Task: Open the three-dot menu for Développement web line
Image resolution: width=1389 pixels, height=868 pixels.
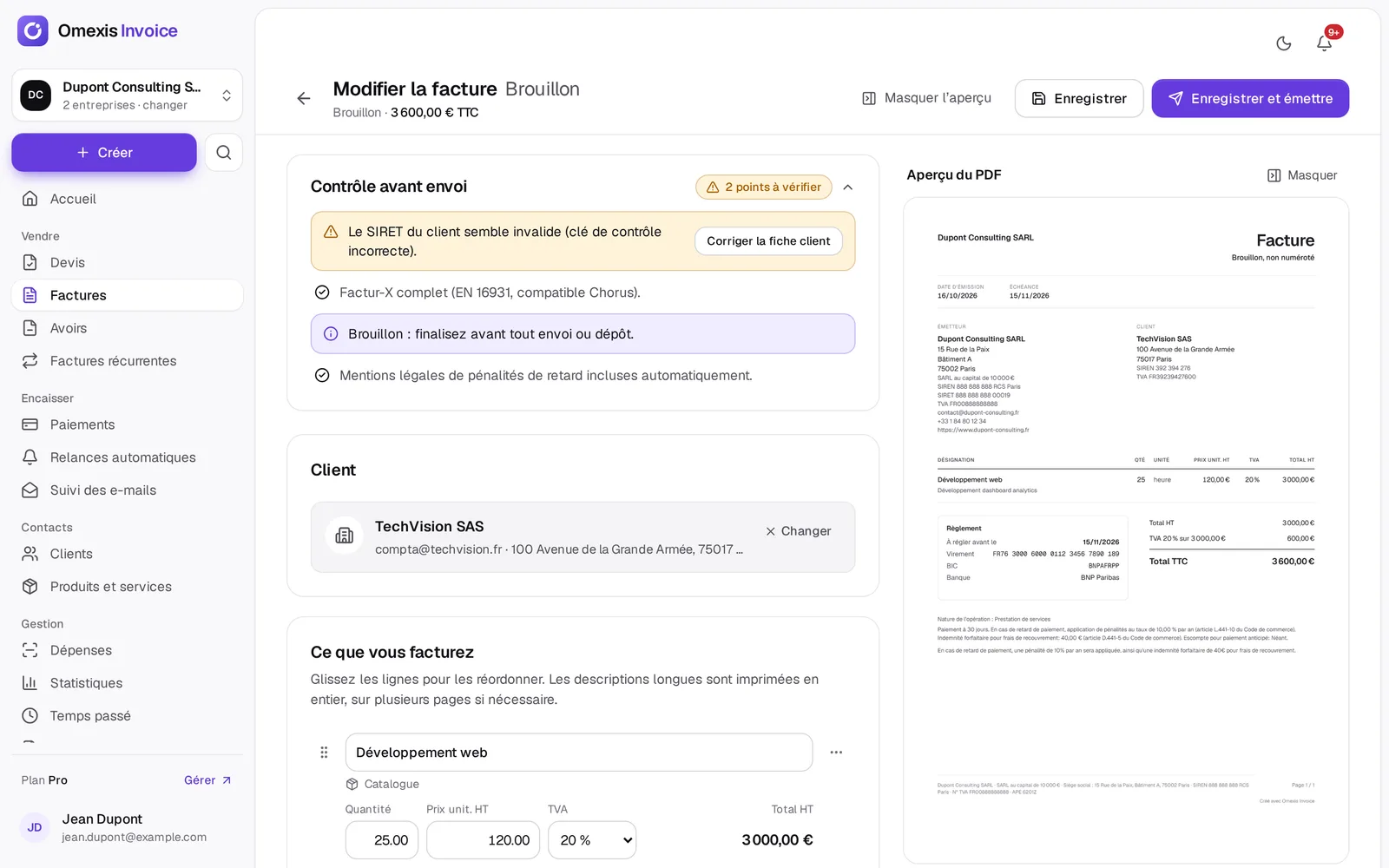Action: pos(836,753)
